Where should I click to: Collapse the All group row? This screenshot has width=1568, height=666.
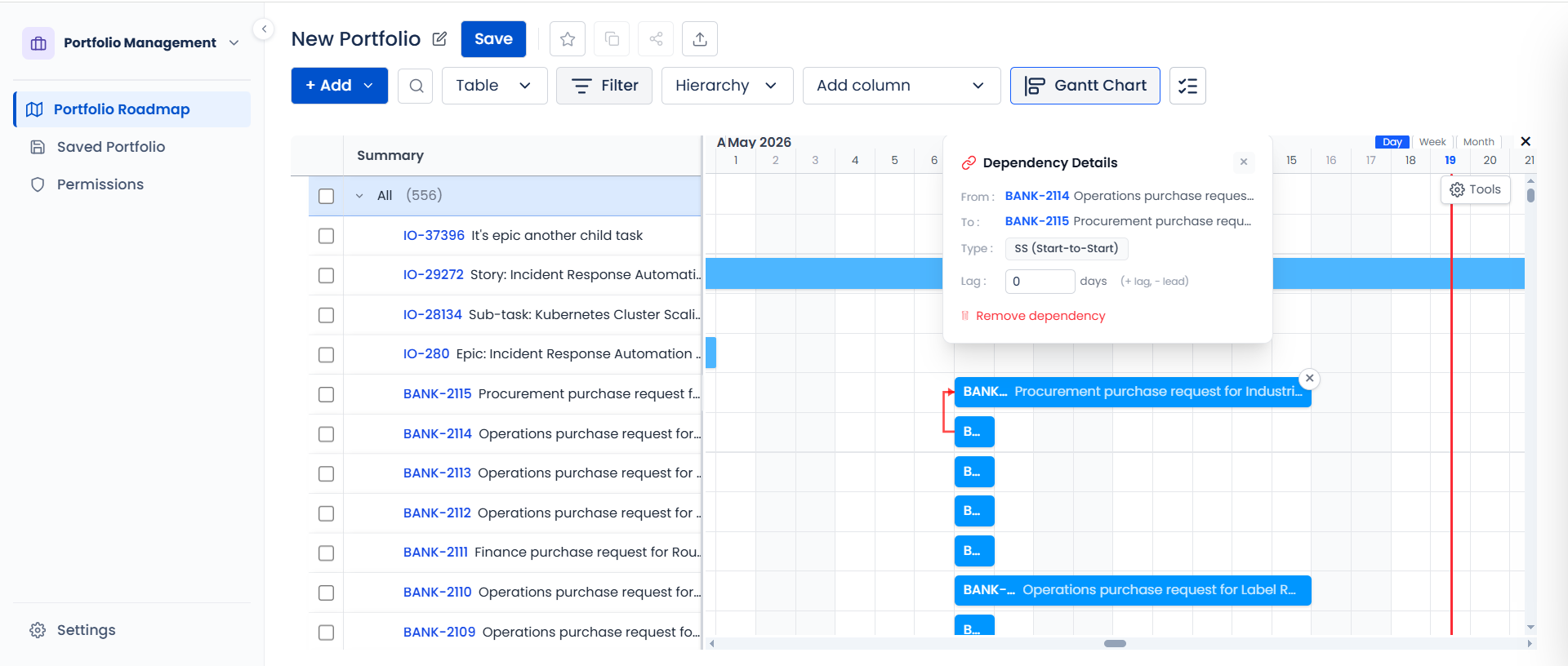pos(359,196)
